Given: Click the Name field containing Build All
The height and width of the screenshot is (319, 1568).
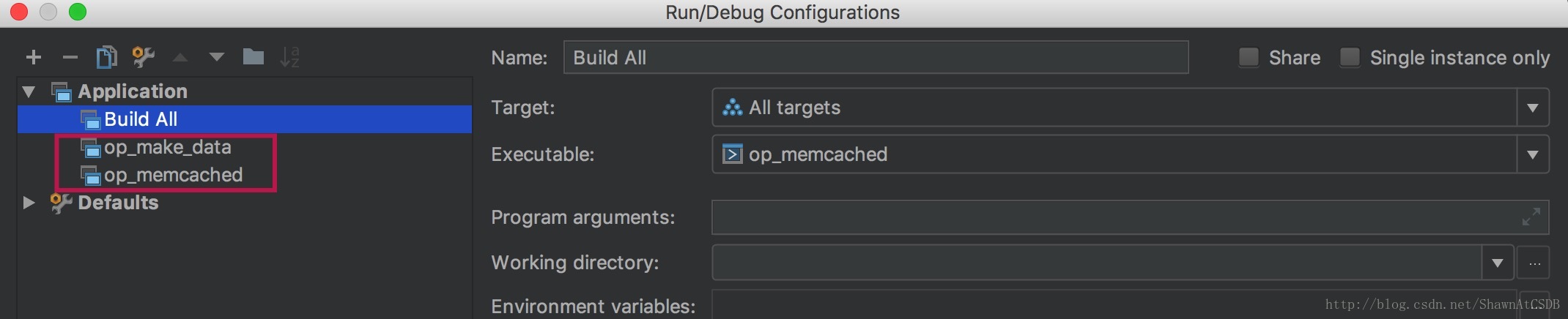Looking at the screenshot, I should [x=876, y=57].
